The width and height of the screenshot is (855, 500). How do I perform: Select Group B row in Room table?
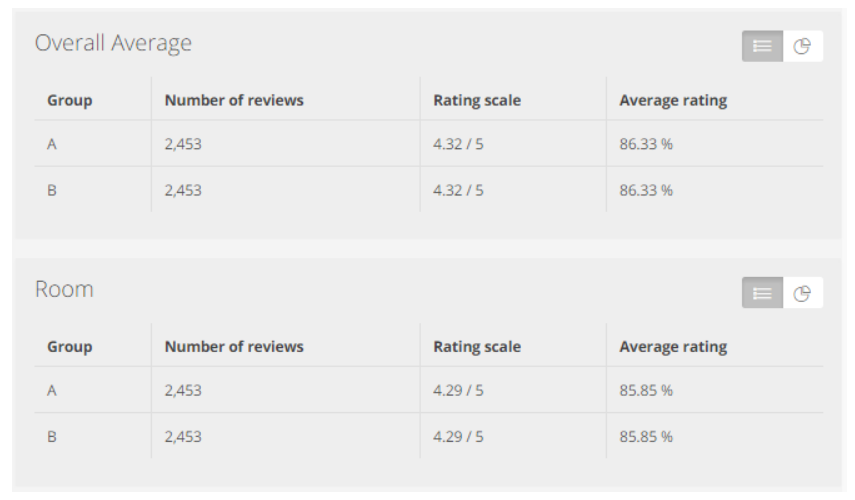429,436
